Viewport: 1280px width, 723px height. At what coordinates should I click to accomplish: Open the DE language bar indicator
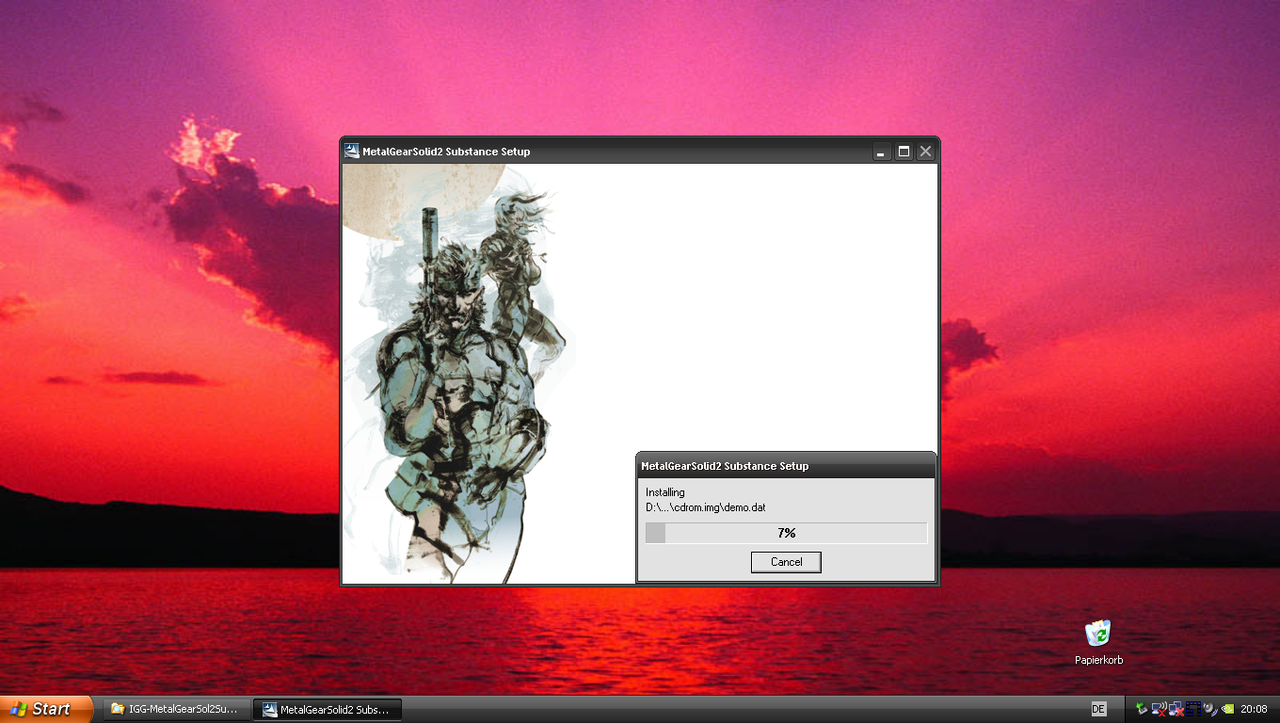click(x=1098, y=709)
